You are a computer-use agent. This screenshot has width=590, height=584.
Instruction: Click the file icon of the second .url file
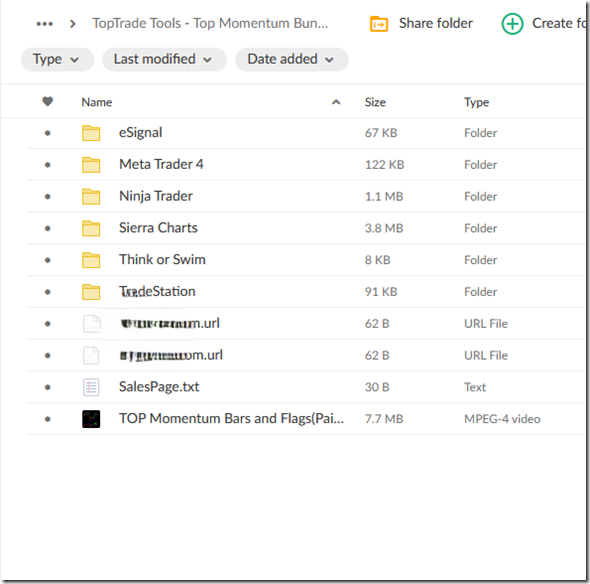pos(91,355)
